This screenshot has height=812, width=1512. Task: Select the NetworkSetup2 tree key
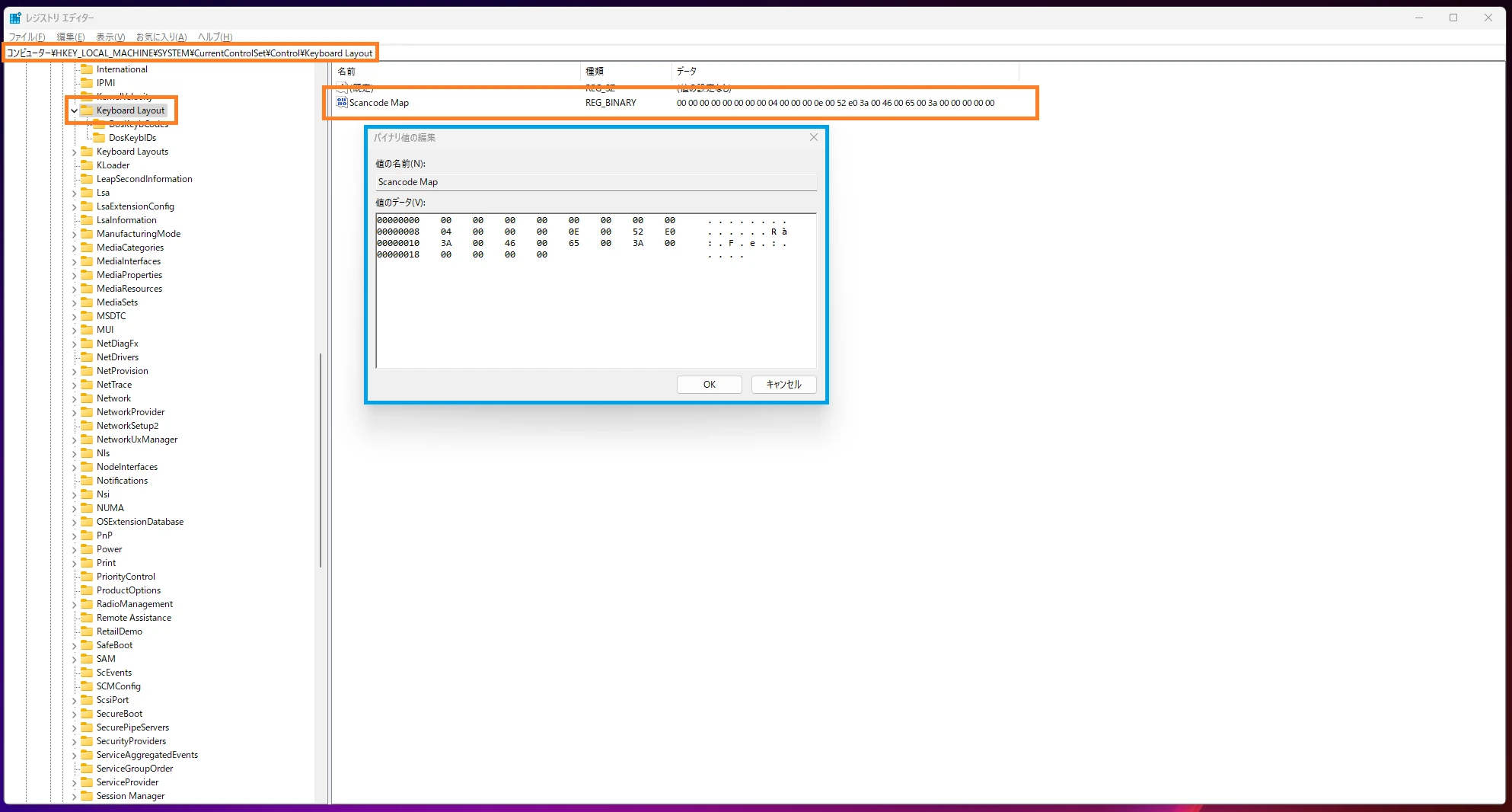pos(127,426)
